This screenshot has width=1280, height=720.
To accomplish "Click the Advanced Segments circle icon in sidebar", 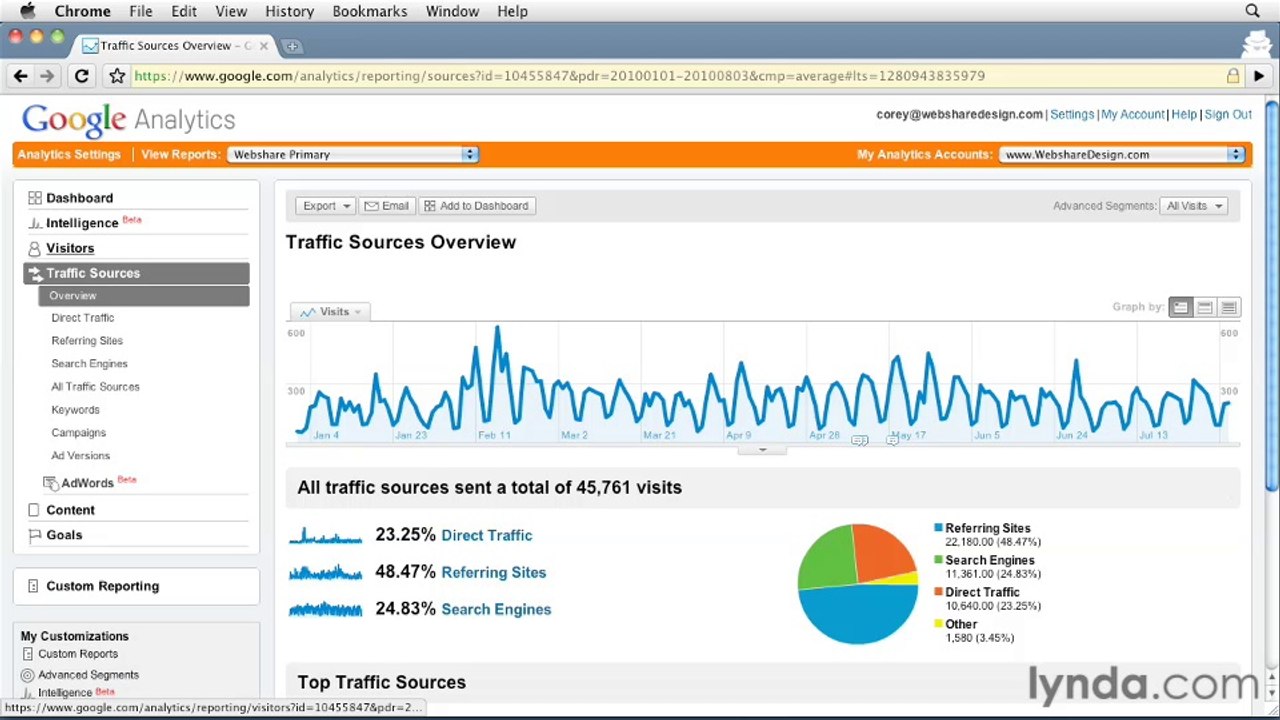I will 28,675.
